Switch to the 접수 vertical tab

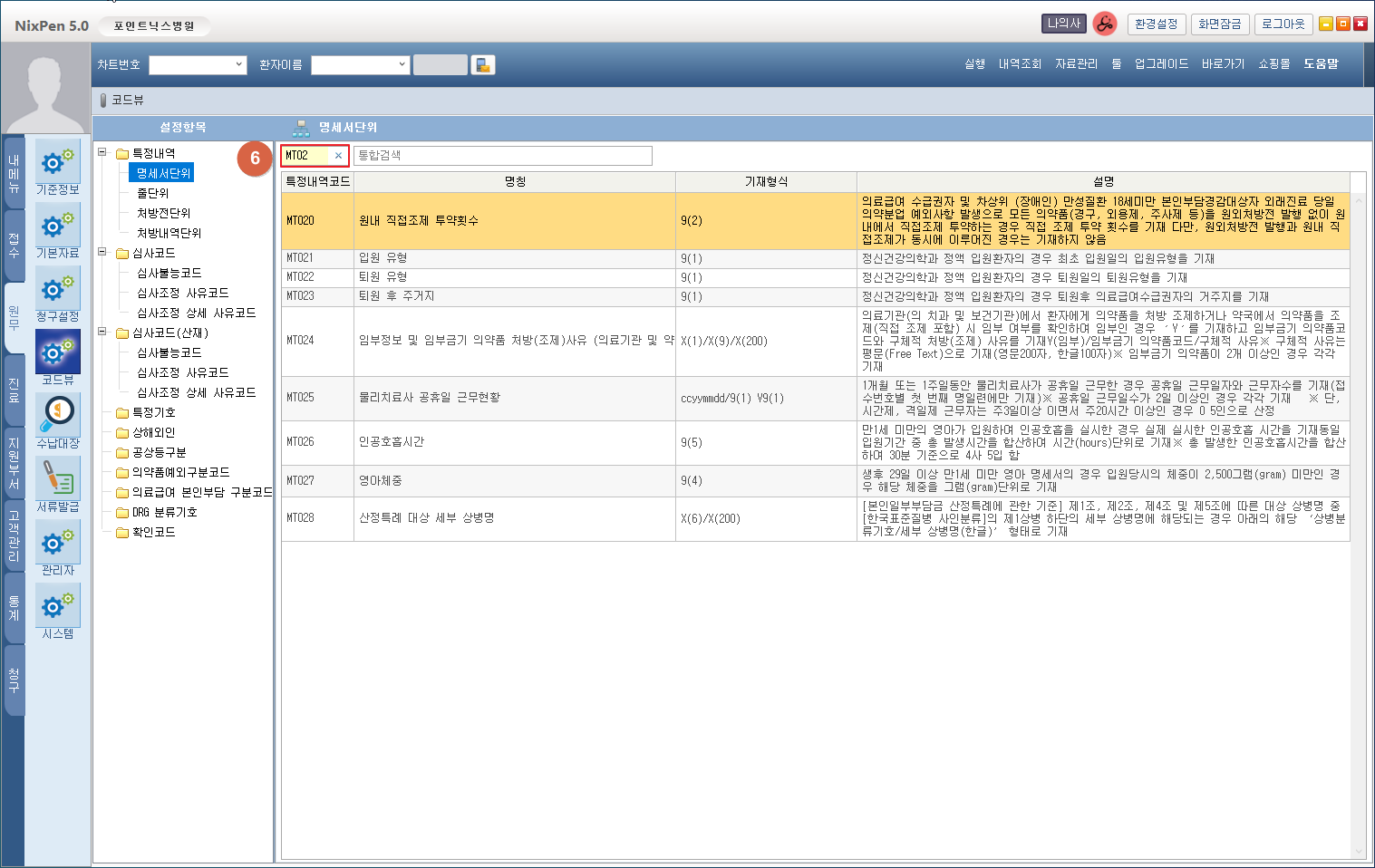tap(14, 245)
